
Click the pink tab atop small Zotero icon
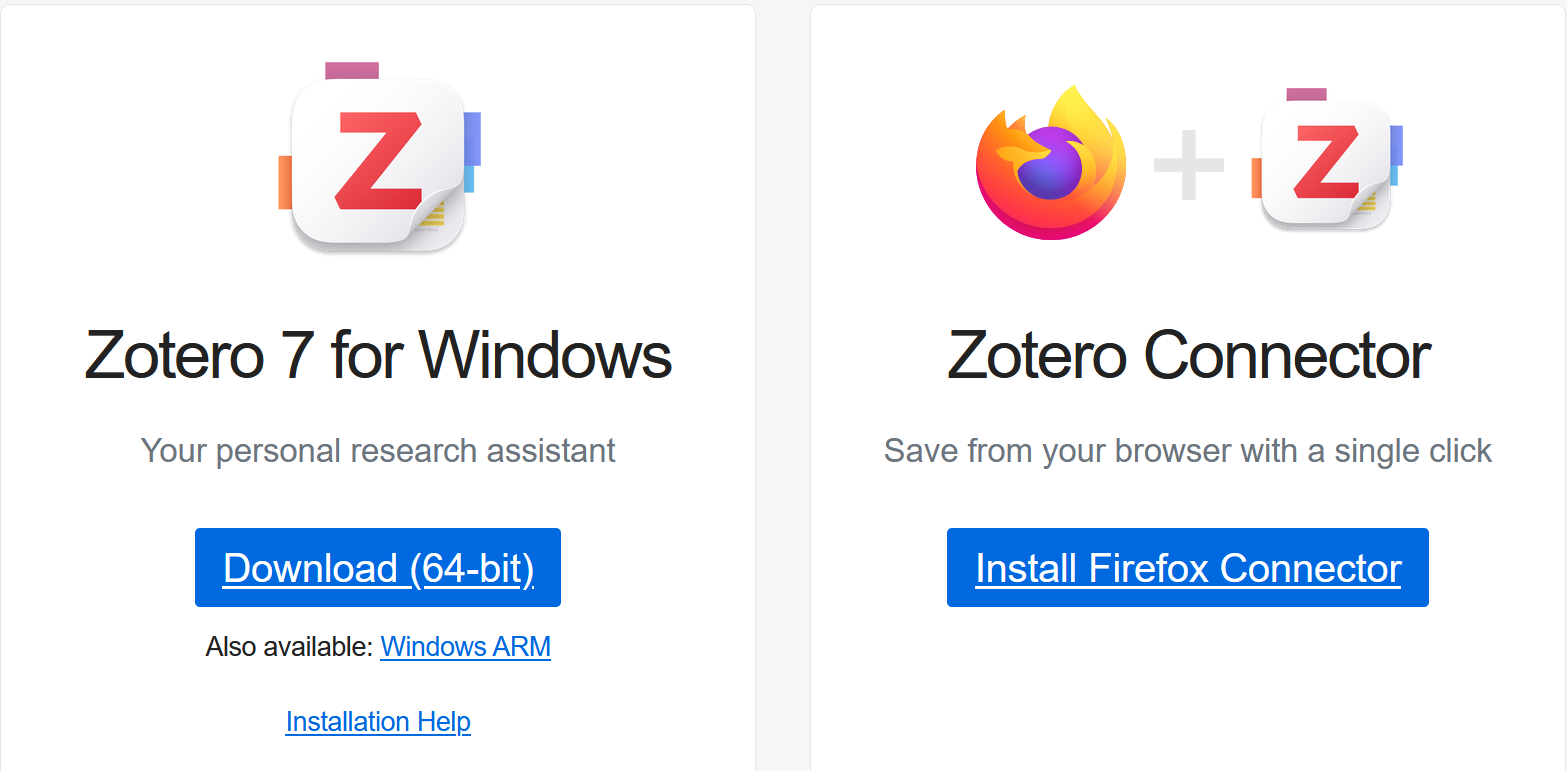1306,94
